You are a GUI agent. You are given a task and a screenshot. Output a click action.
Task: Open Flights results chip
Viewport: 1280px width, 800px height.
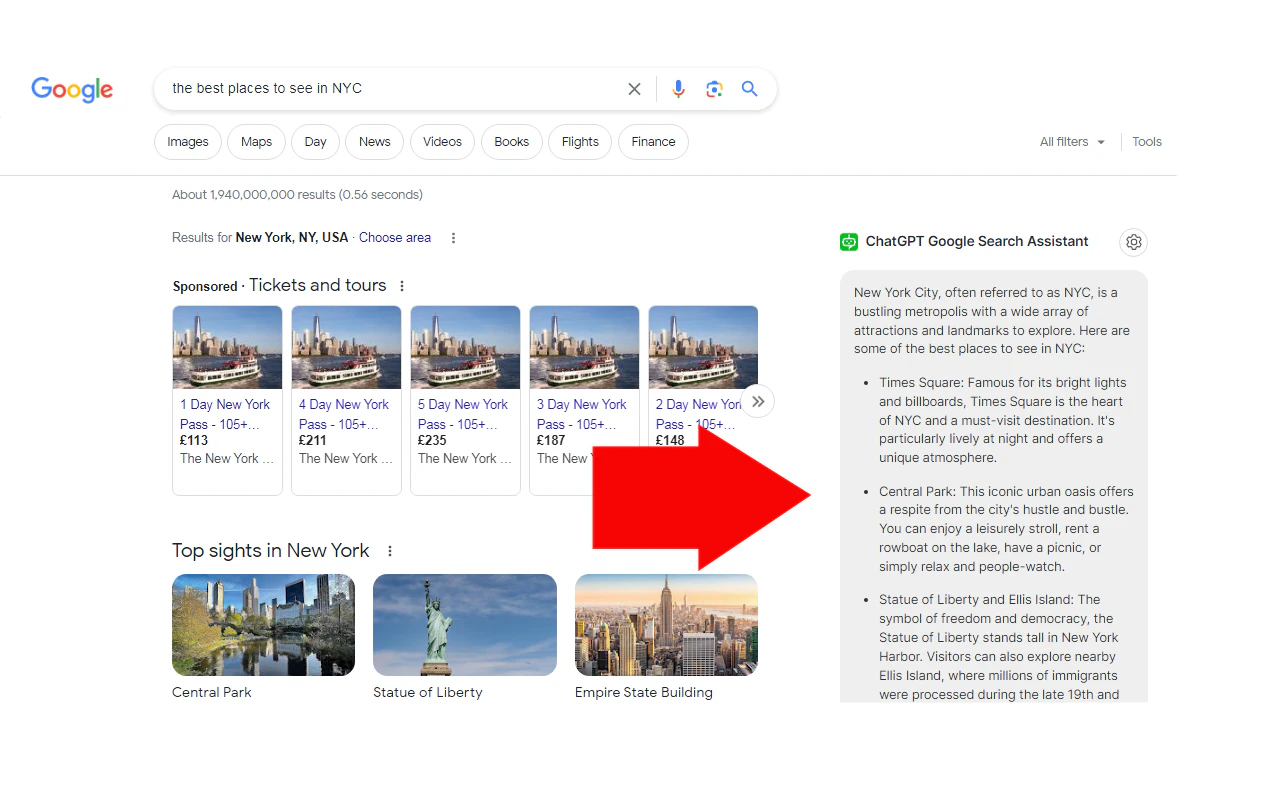[x=580, y=142]
